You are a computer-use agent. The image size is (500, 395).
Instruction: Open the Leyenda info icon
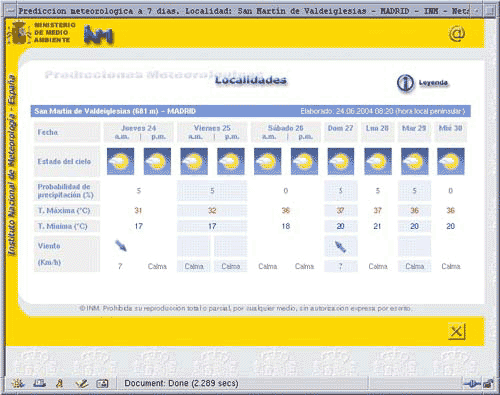point(405,83)
